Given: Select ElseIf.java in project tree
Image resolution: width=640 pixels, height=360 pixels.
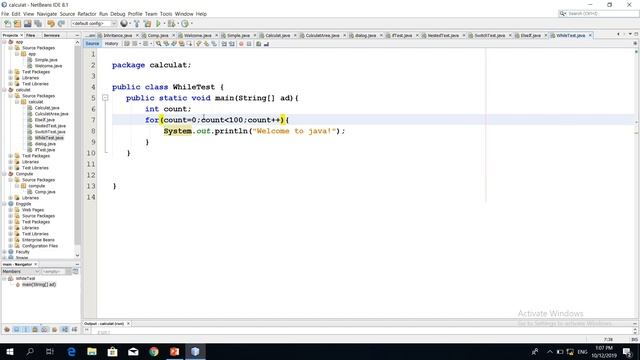Looking at the screenshot, I should coord(44,120).
